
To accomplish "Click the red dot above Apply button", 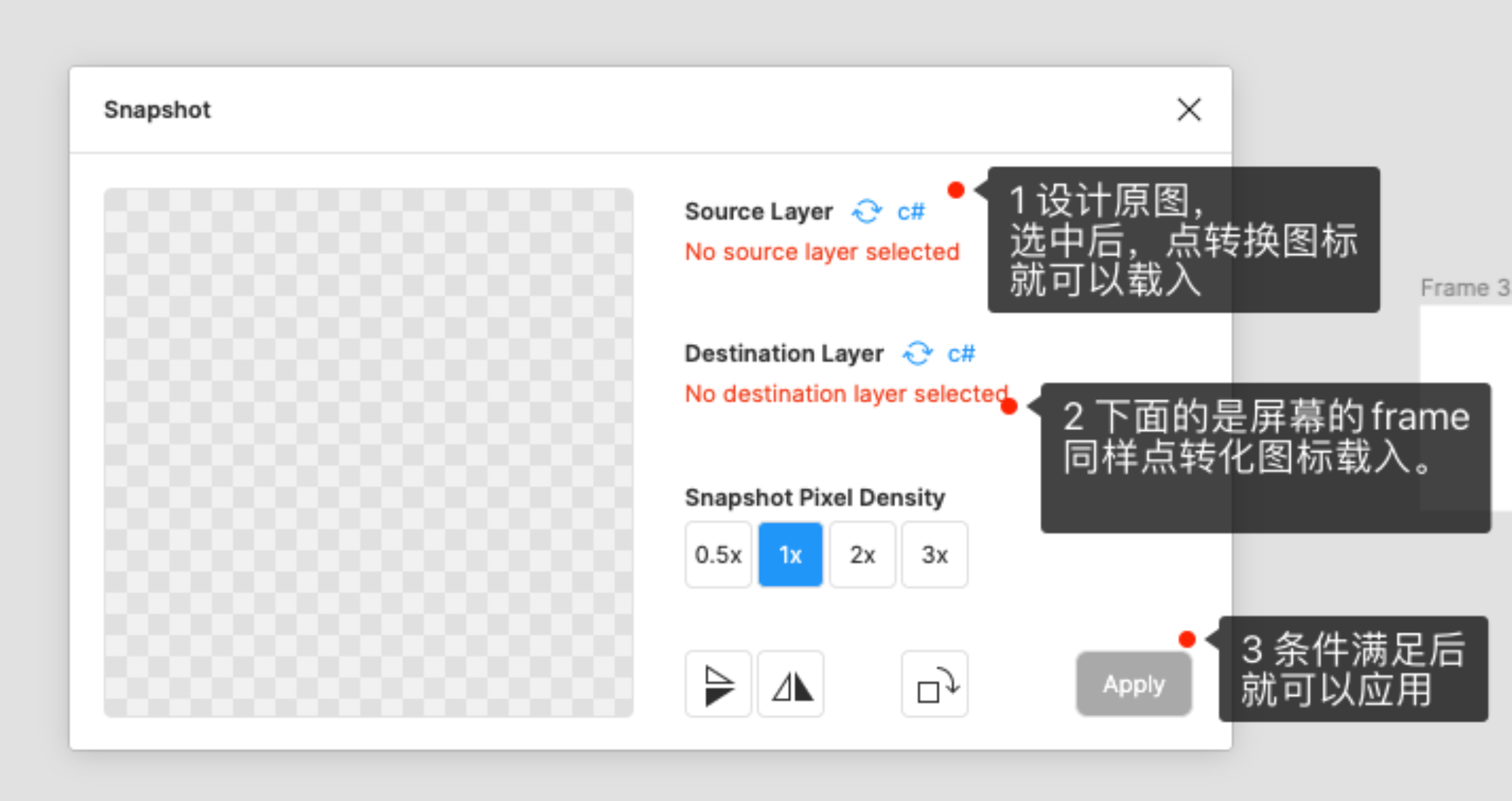I will click(1186, 639).
